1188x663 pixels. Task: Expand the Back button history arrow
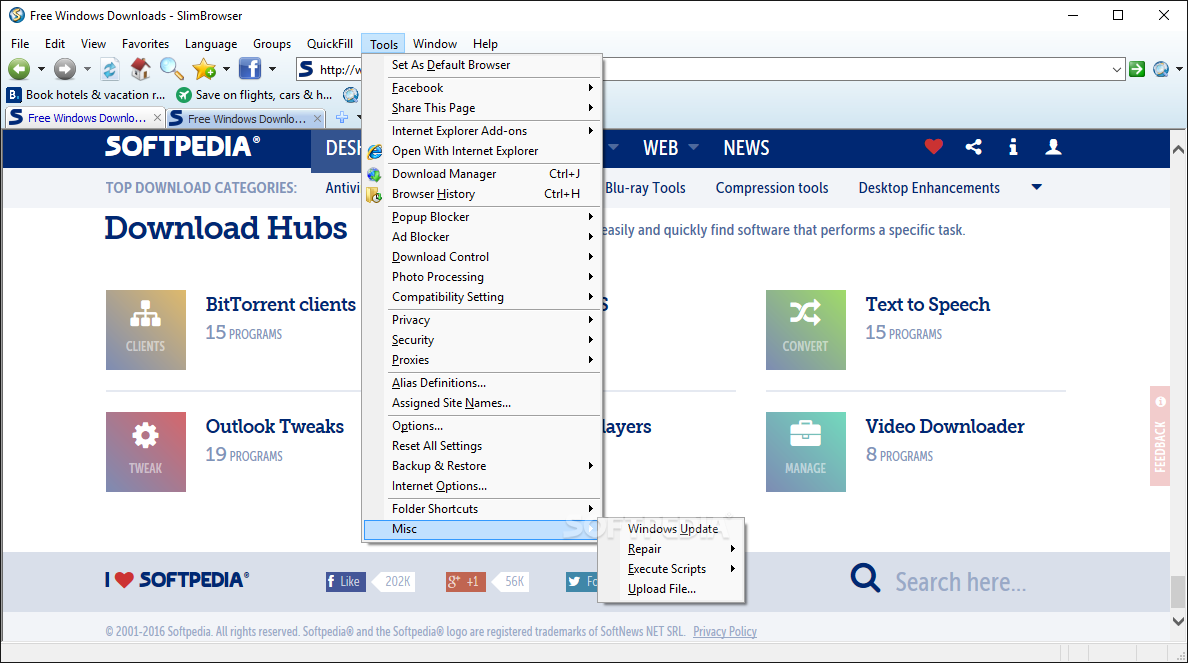[x=41, y=69]
